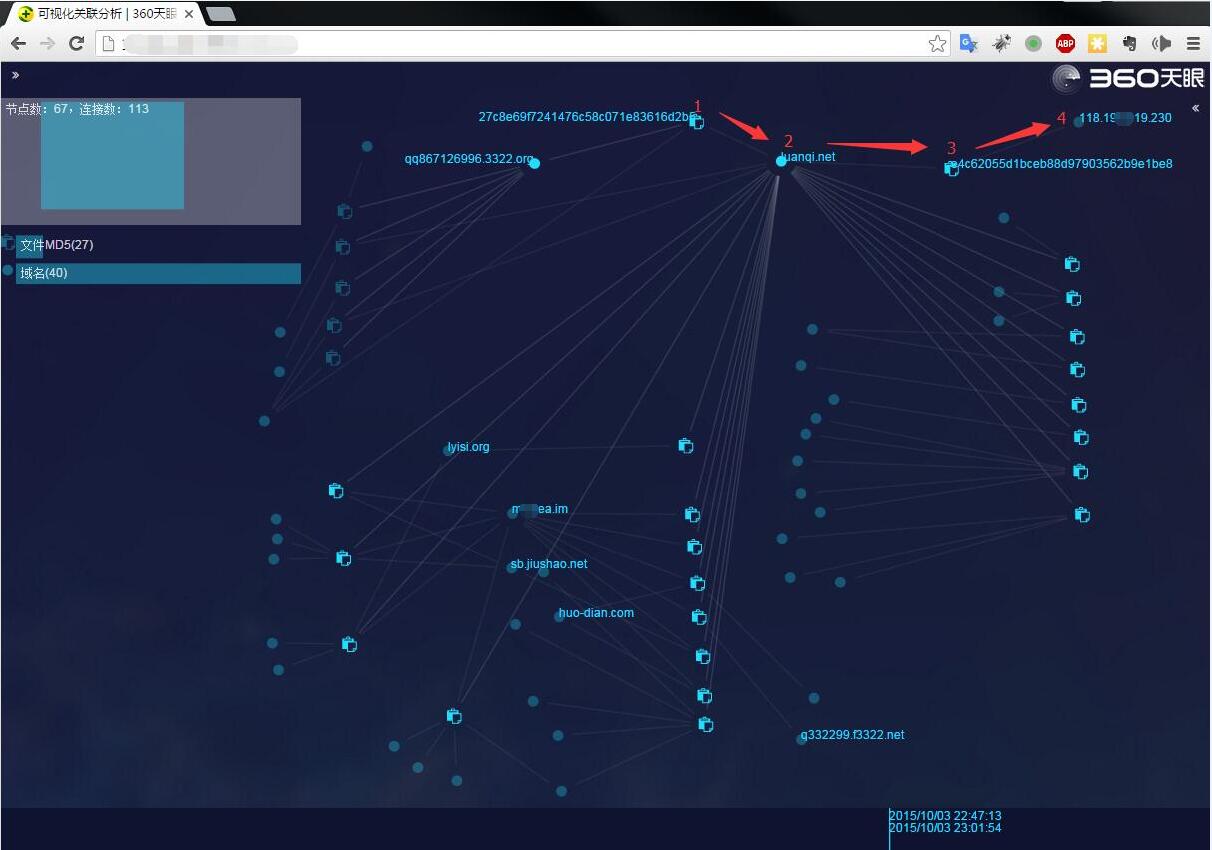Bookmark this page with the star icon

[x=937, y=43]
